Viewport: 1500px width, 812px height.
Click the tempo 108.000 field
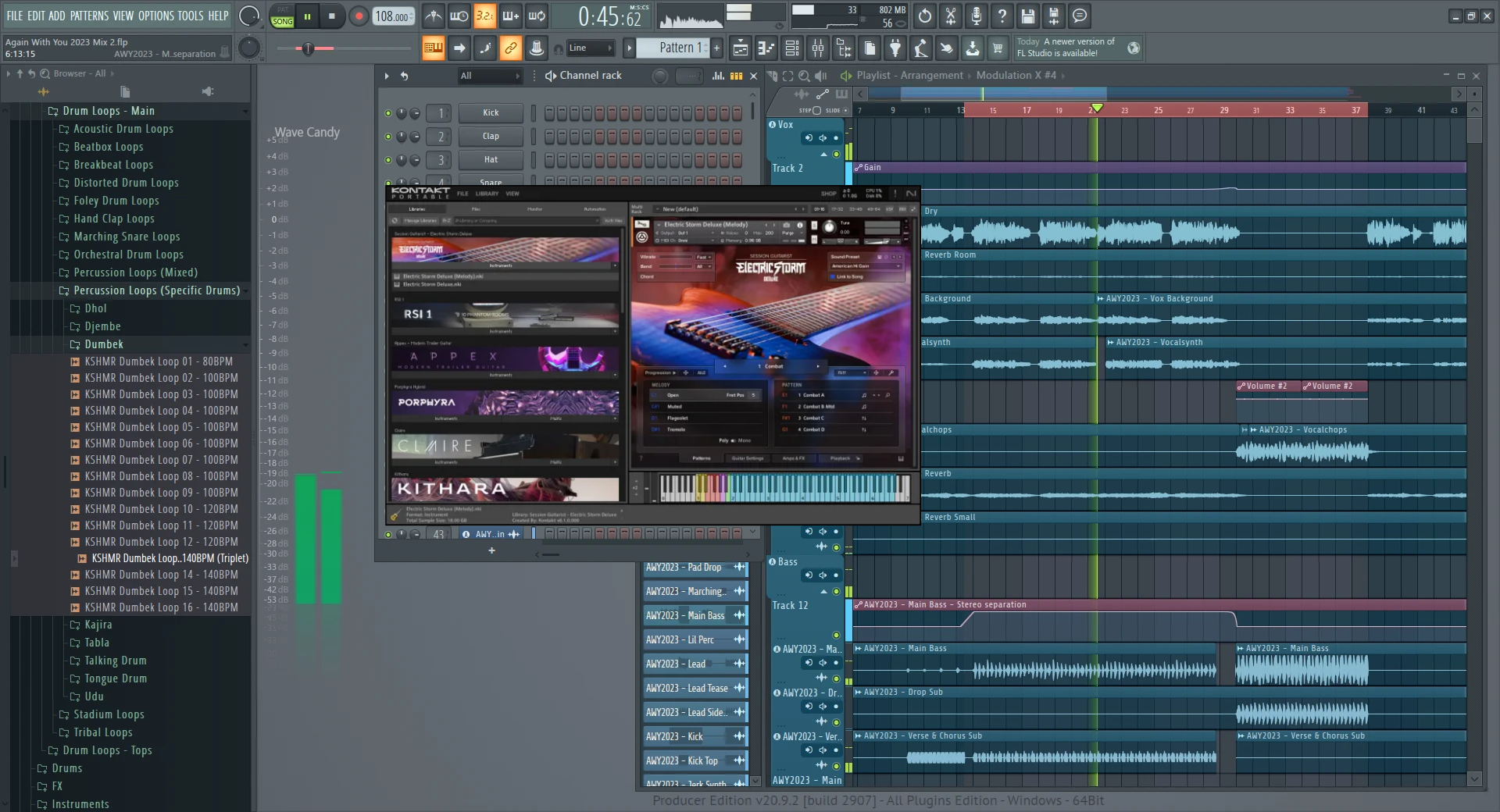(393, 16)
